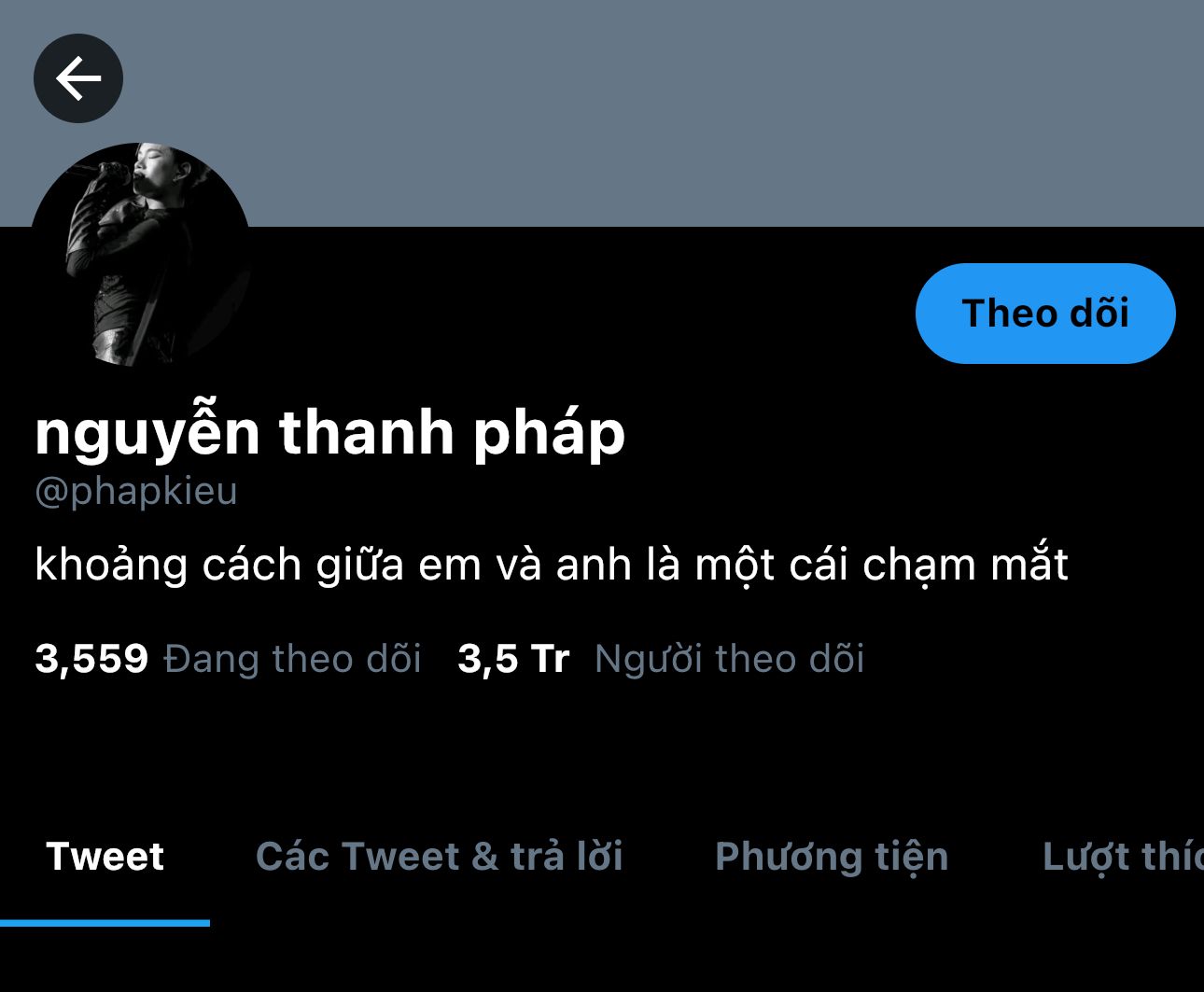The width and height of the screenshot is (1204, 992).
Task: Open the circular profile photo of the singer
Action: (141, 254)
